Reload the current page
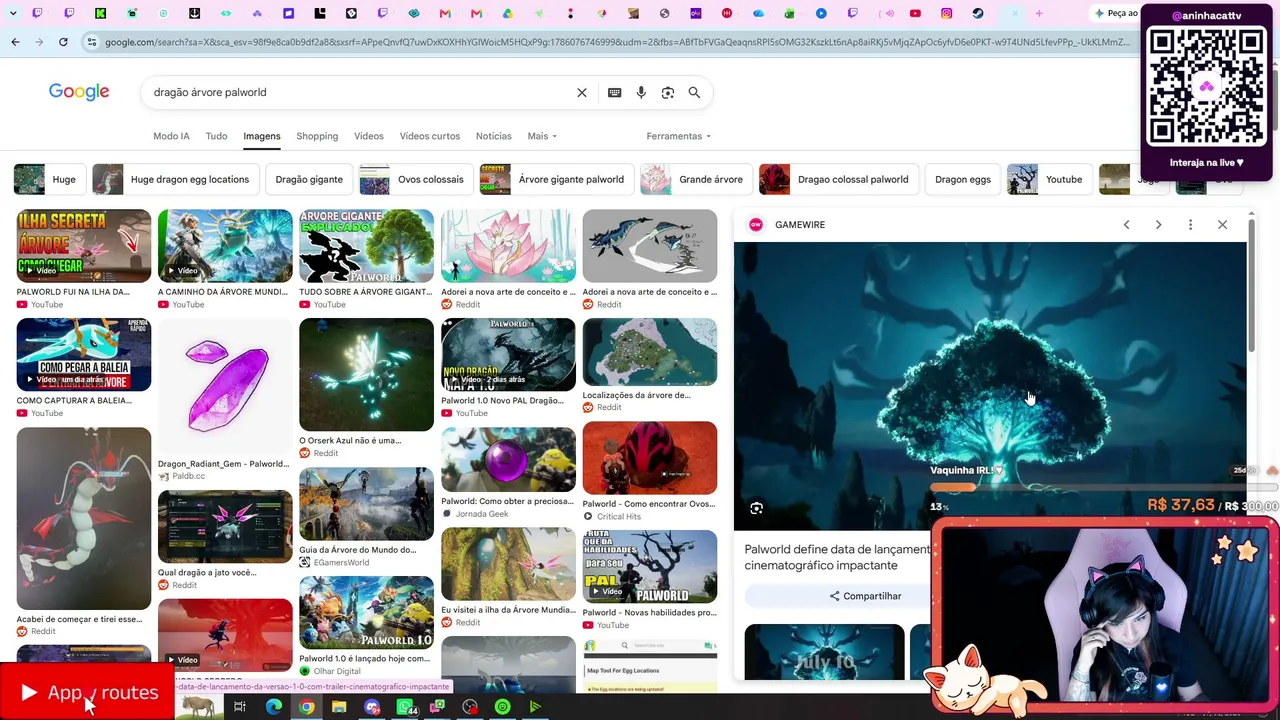Screen dimensions: 1280x720 point(63,42)
